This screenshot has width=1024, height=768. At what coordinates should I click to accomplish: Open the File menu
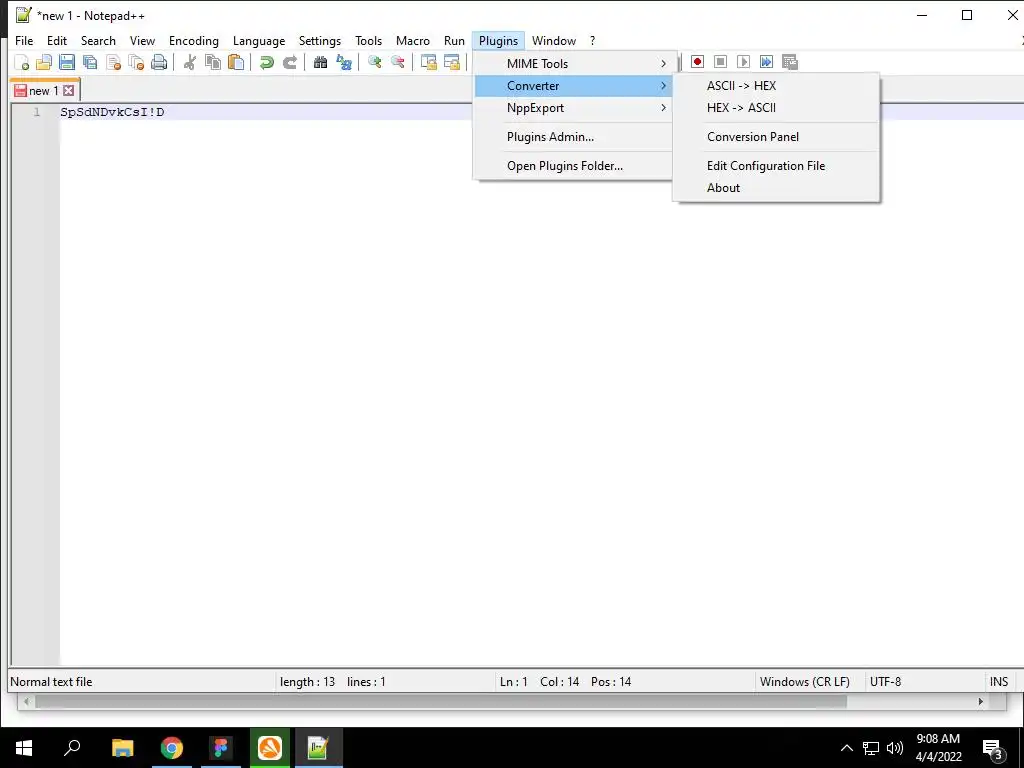(24, 40)
